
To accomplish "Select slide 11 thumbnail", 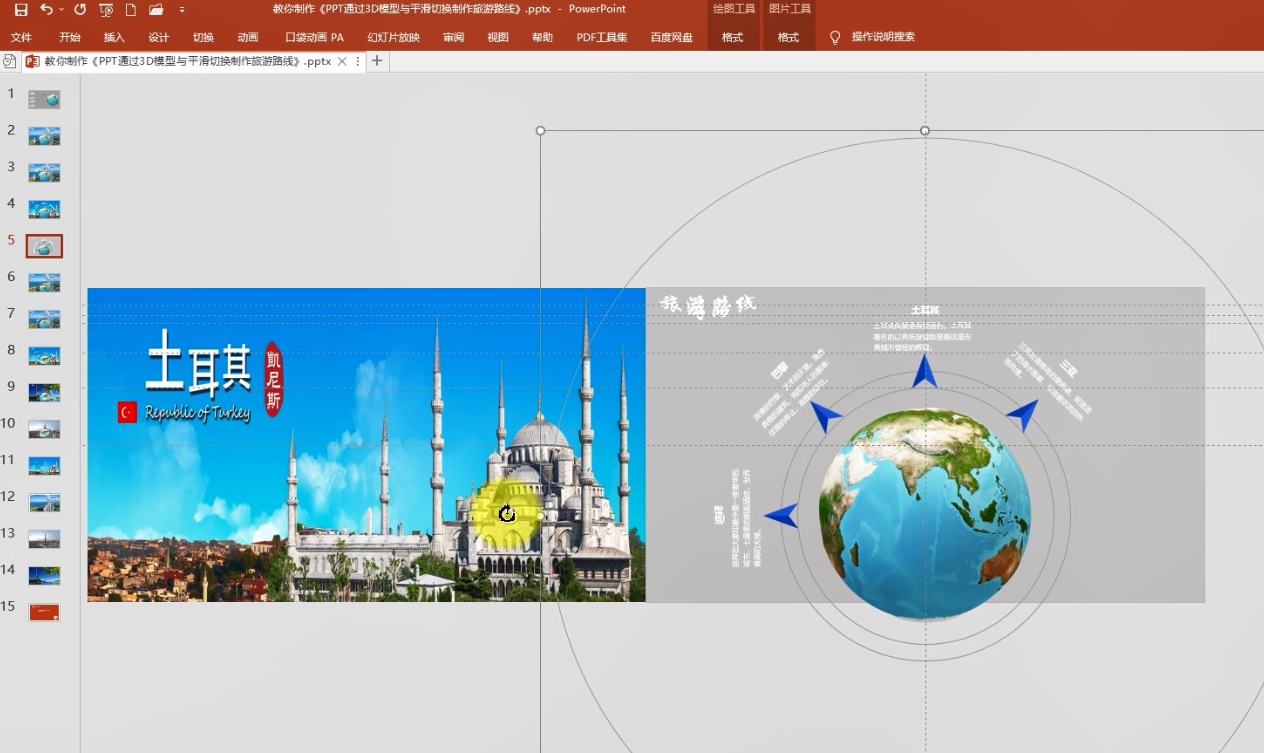I will tap(44, 466).
